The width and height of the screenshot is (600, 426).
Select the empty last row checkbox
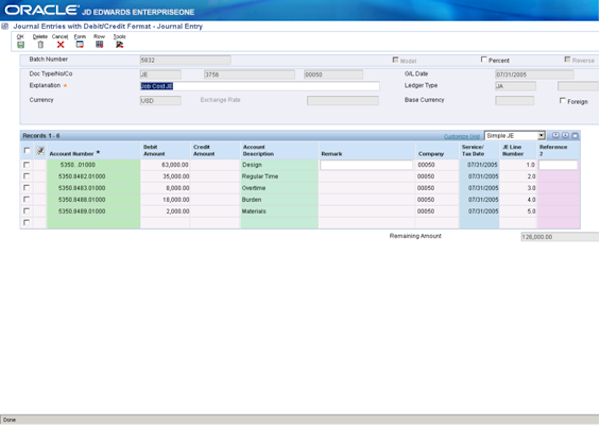[26, 222]
